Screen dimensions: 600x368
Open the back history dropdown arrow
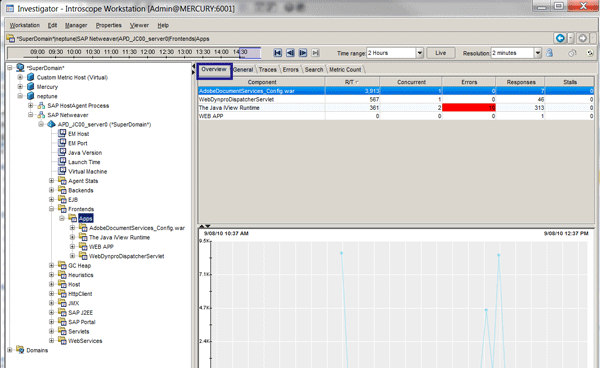click(x=570, y=38)
